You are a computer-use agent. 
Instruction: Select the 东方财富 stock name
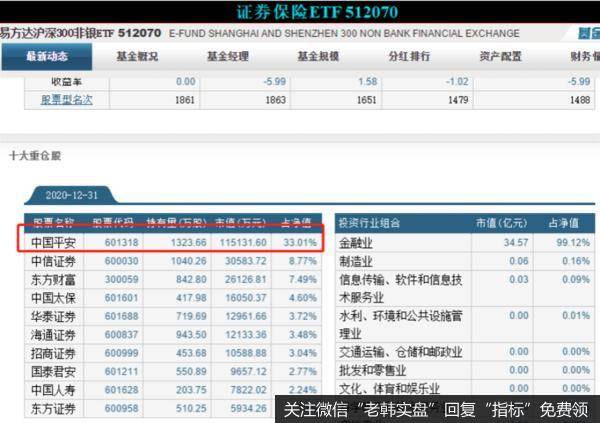coord(53,279)
